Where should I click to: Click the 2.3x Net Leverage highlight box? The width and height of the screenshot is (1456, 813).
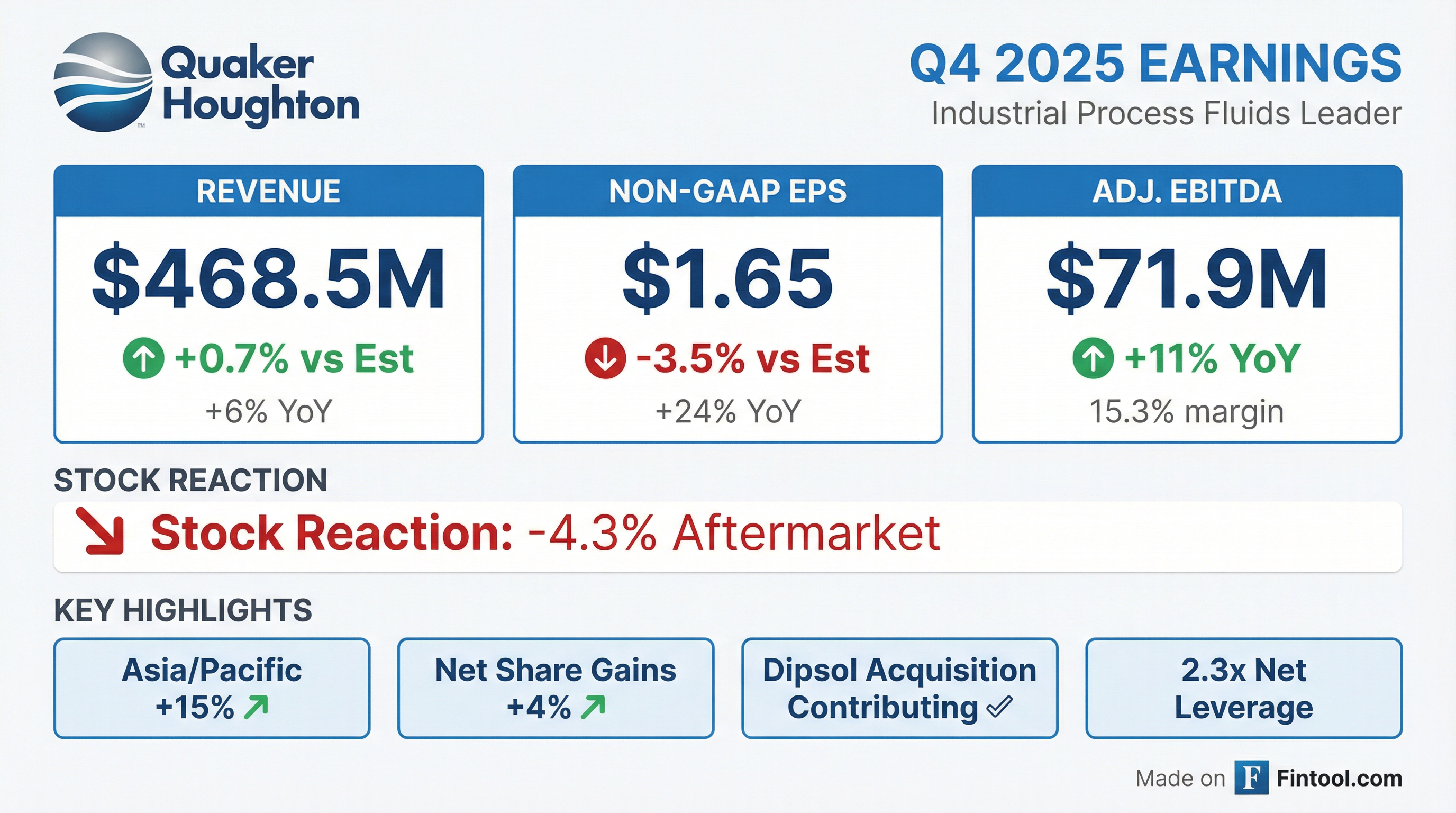tap(1243, 688)
